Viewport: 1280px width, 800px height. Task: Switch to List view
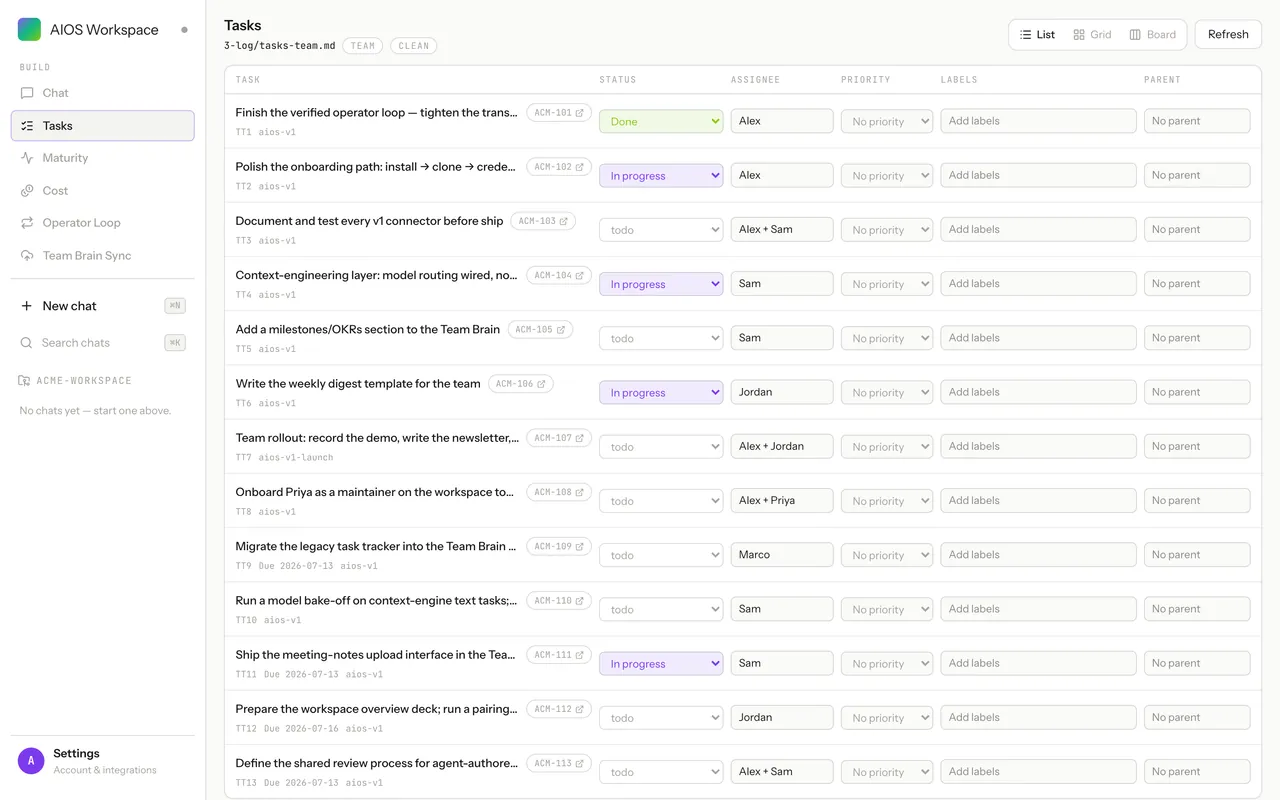[1037, 34]
